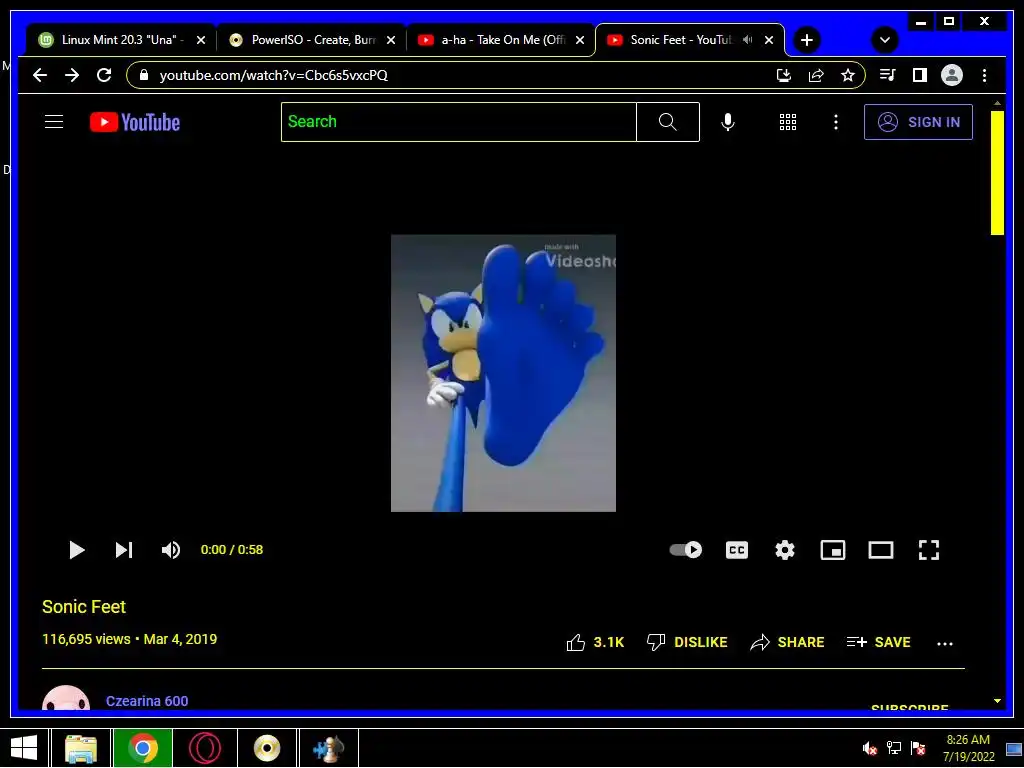
Task: Click the muted volume tray icon
Action: tap(869, 748)
